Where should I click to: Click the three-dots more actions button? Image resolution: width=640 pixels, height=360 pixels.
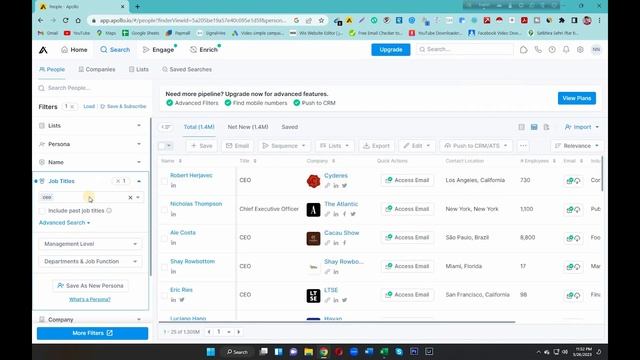(523, 146)
